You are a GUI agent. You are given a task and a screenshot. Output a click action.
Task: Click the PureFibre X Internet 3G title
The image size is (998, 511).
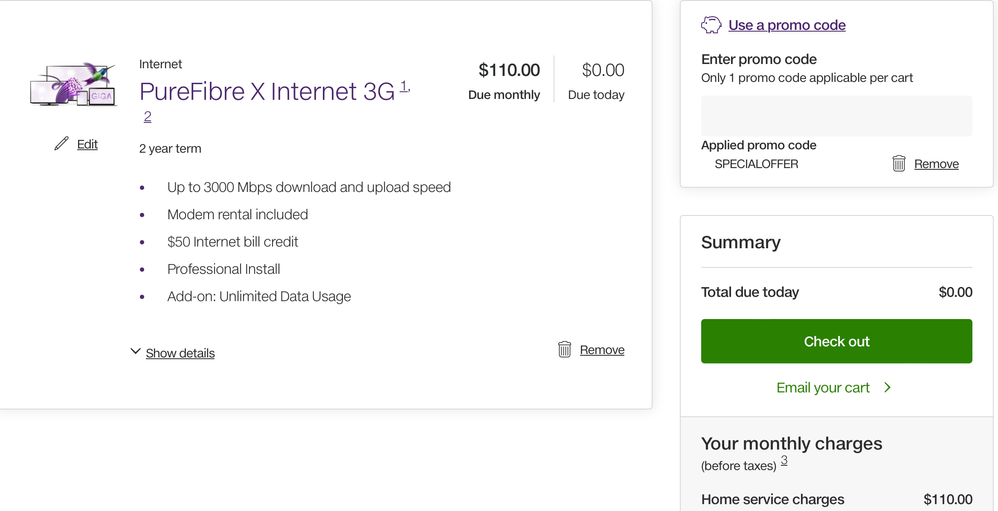point(267,92)
